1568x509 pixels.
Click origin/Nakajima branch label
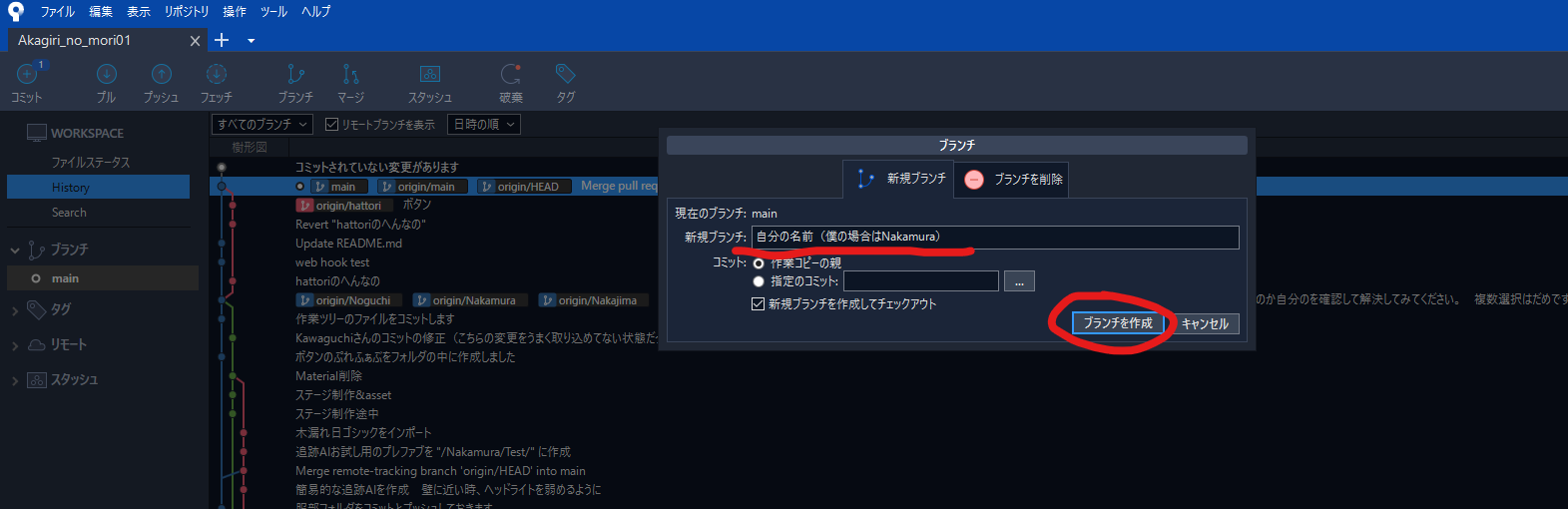[x=594, y=300]
